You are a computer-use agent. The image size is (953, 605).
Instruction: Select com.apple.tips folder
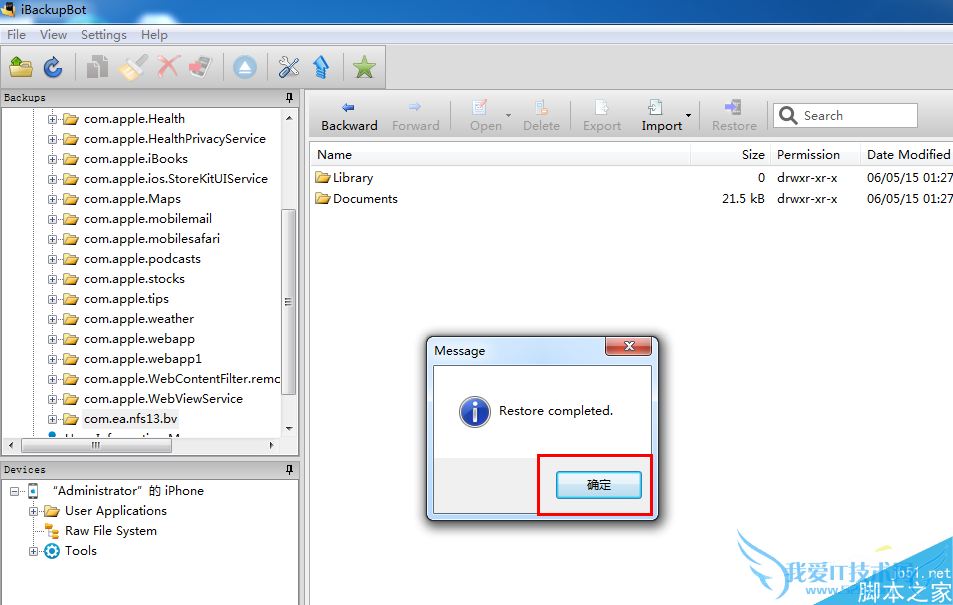point(126,299)
